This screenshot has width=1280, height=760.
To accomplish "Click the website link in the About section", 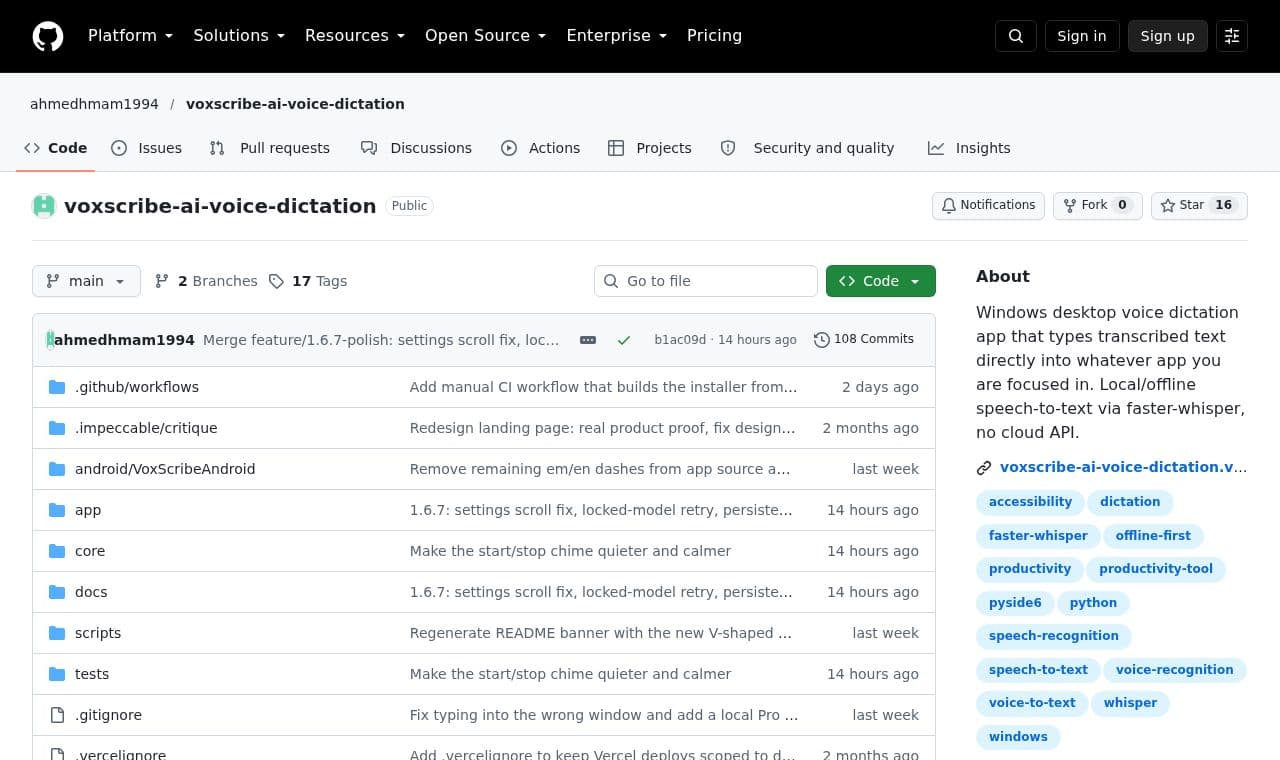I will [x=1123, y=467].
